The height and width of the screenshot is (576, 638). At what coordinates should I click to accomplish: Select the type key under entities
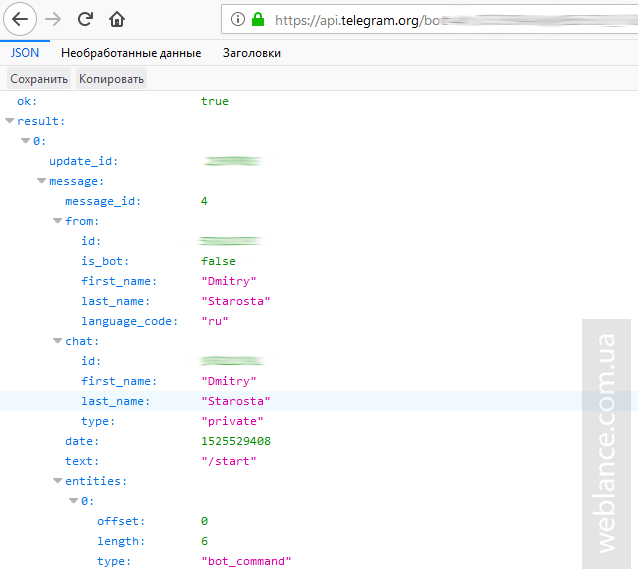pyautogui.click(x=114, y=561)
